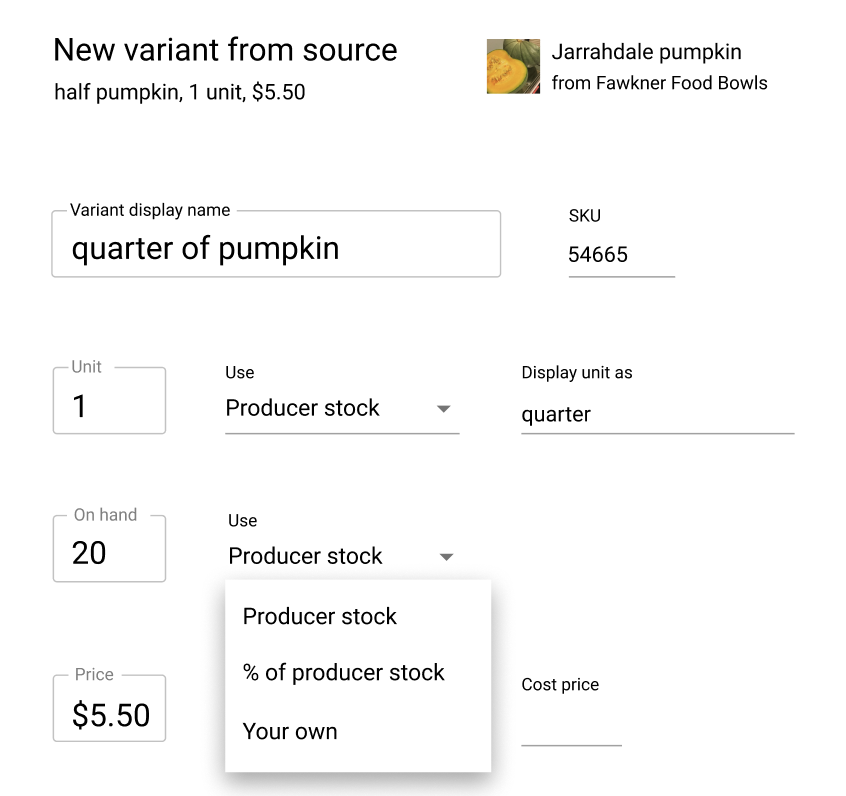846x796 pixels.
Task: Pick the Your own option
Action: pos(290,731)
